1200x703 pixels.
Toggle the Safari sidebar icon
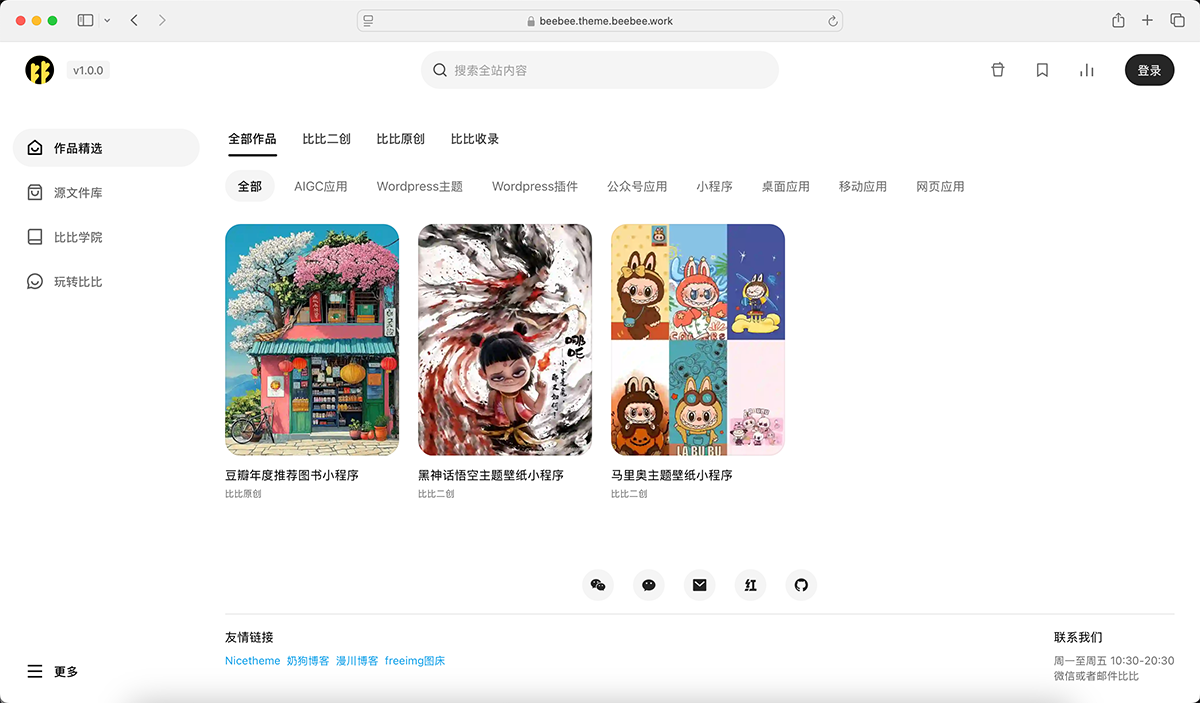click(x=86, y=20)
